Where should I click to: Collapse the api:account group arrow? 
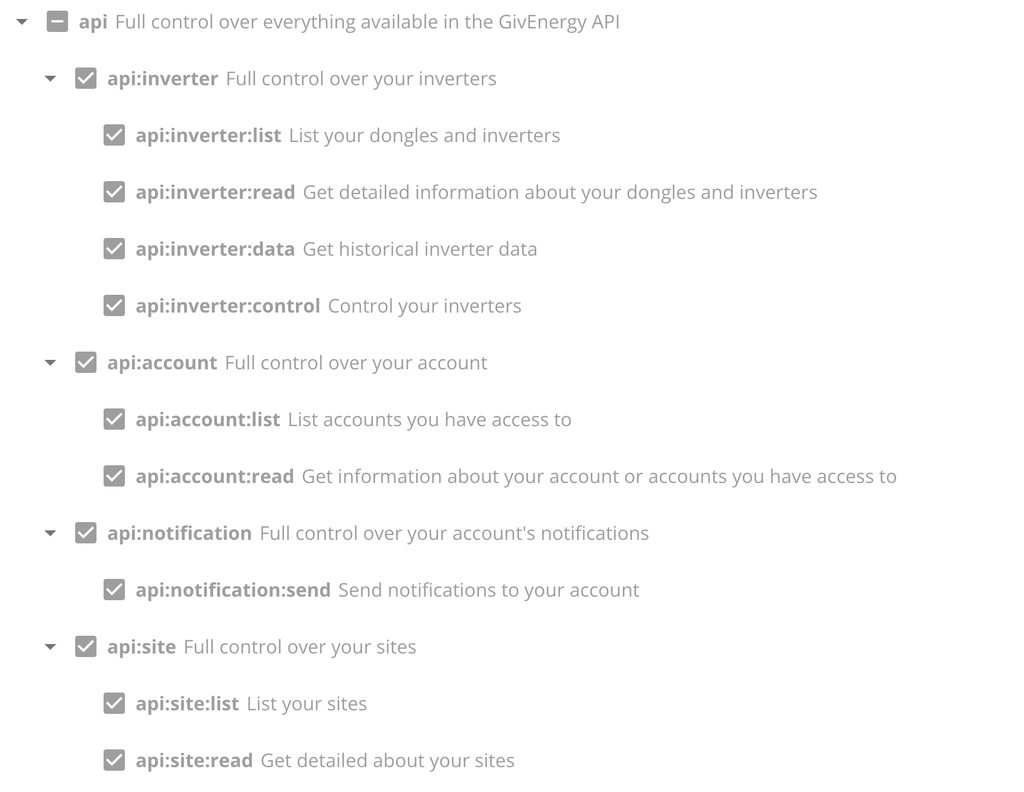pos(50,363)
